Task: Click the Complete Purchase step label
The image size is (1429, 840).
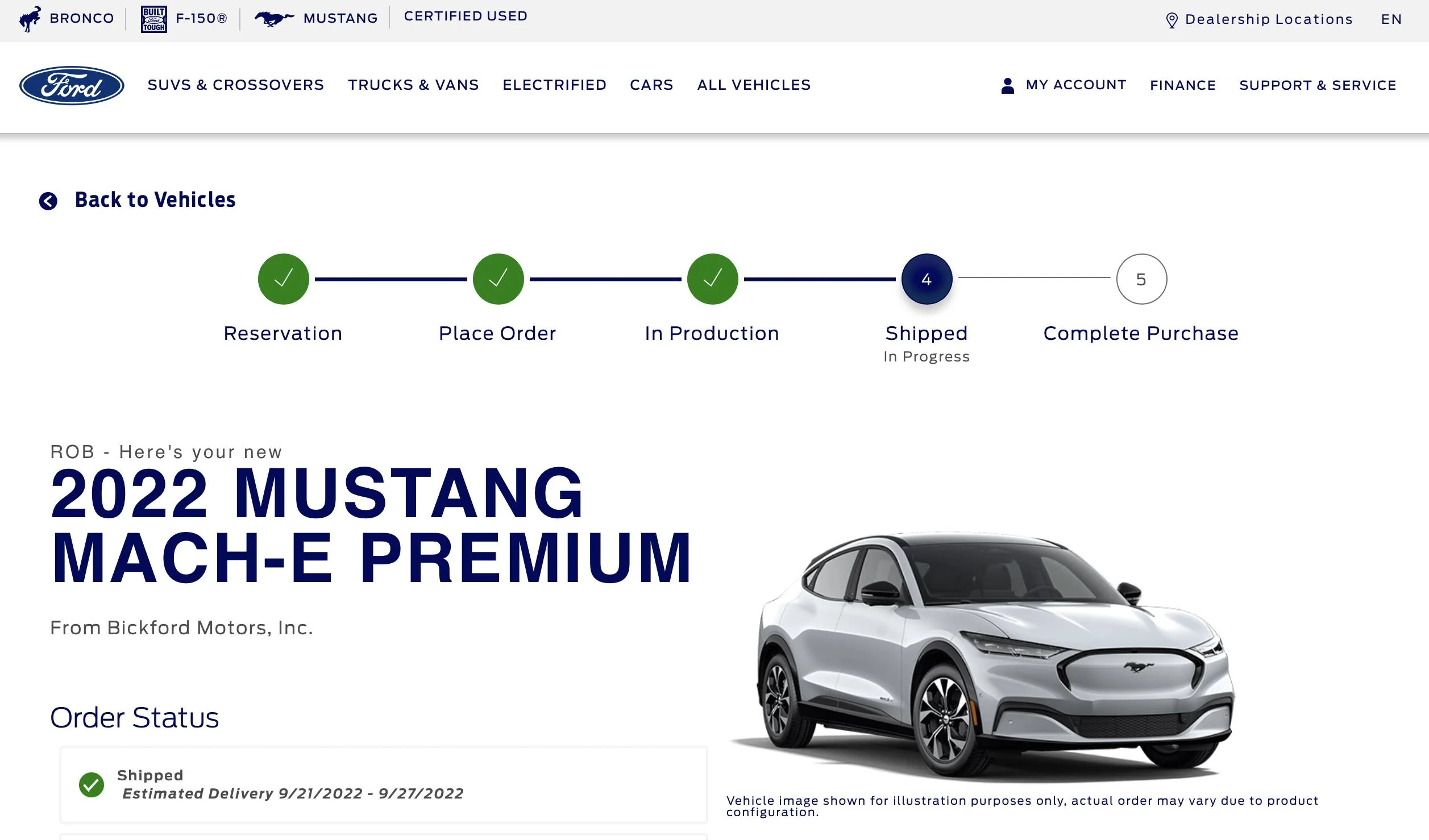Action: (1141, 333)
